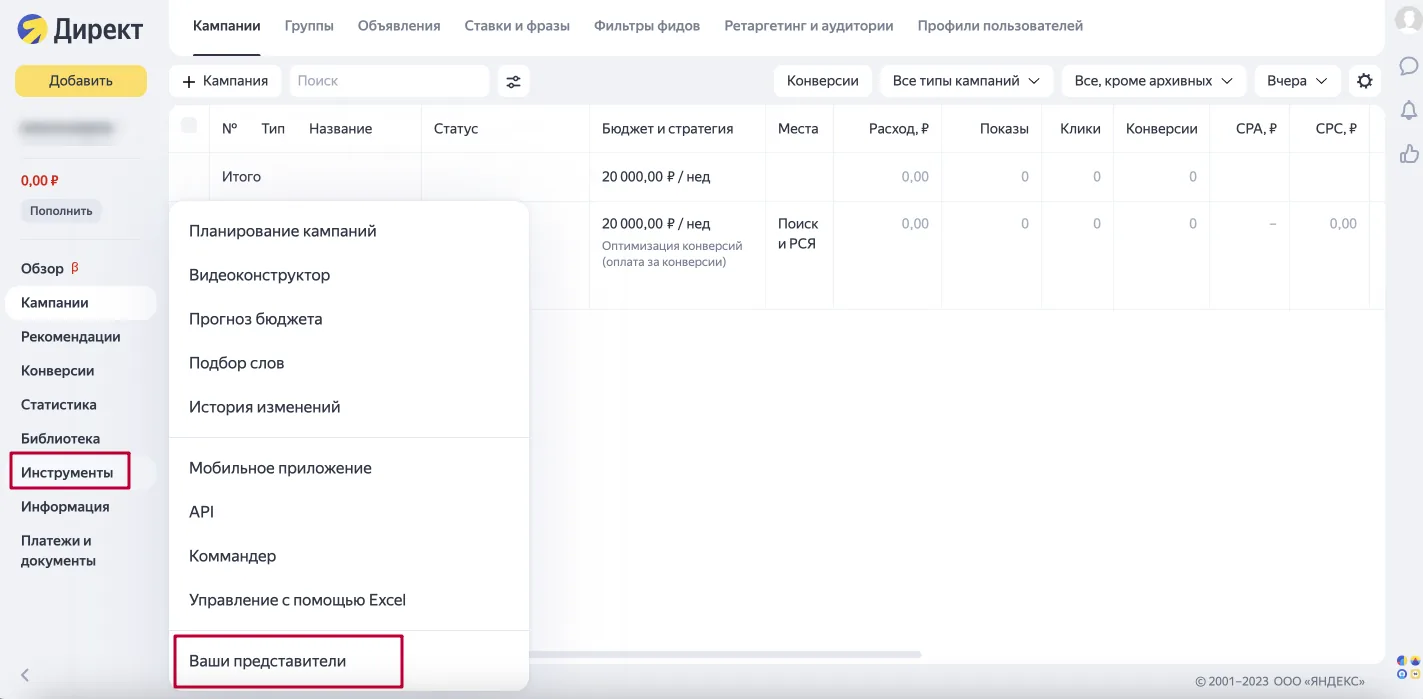Open the Фильтры фидов tab
This screenshot has height=699, width=1423.
click(647, 26)
